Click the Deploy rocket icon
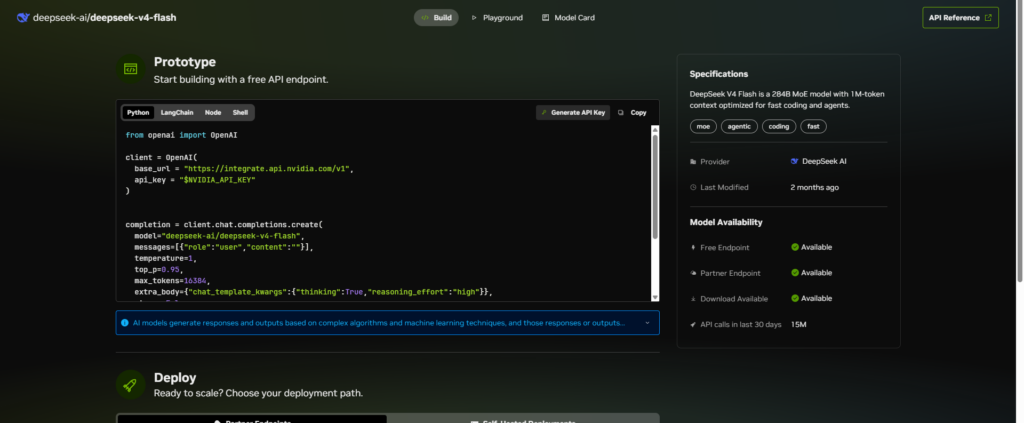 pyautogui.click(x=131, y=384)
